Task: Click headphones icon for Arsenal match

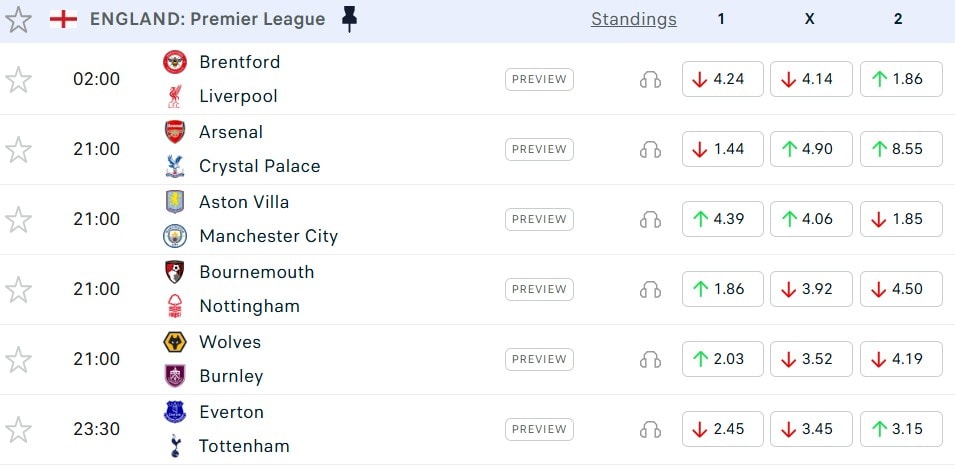Action: [650, 149]
